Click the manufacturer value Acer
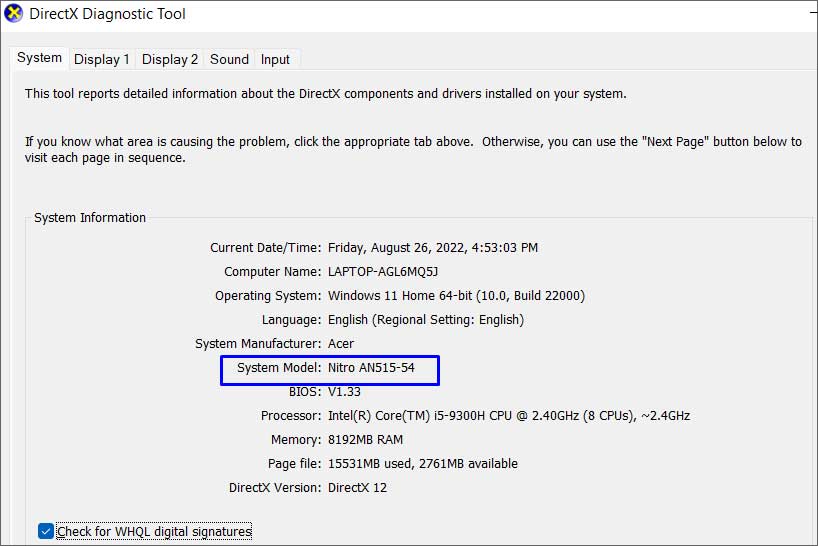Screen dimensions: 818x546 (341, 344)
